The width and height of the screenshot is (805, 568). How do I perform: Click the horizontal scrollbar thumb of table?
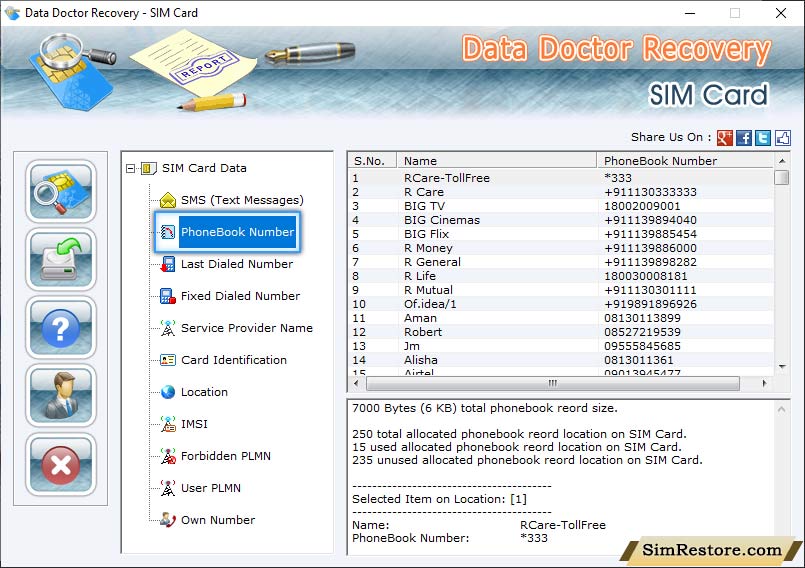[x=553, y=383]
